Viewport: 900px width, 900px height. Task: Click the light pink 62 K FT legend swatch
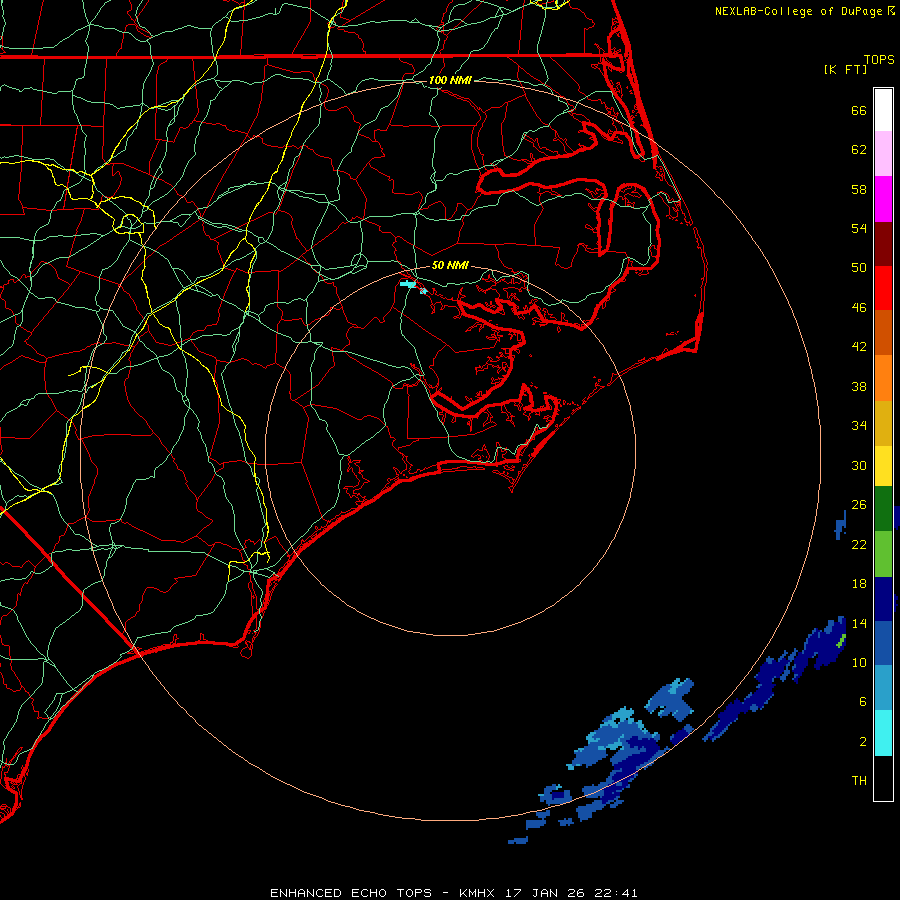tap(883, 154)
